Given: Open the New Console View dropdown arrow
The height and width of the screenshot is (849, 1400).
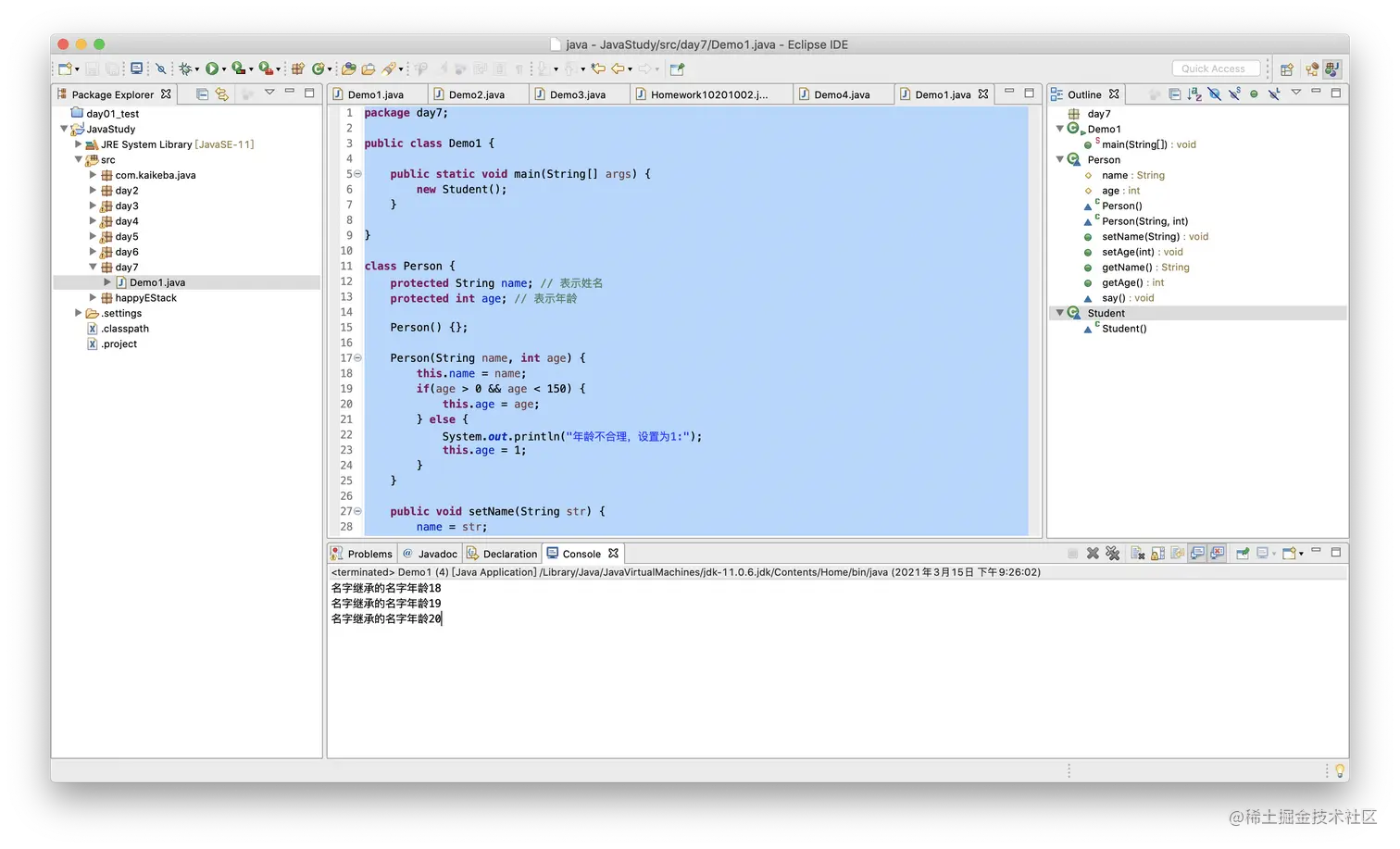Looking at the screenshot, I should (x=1302, y=554).
